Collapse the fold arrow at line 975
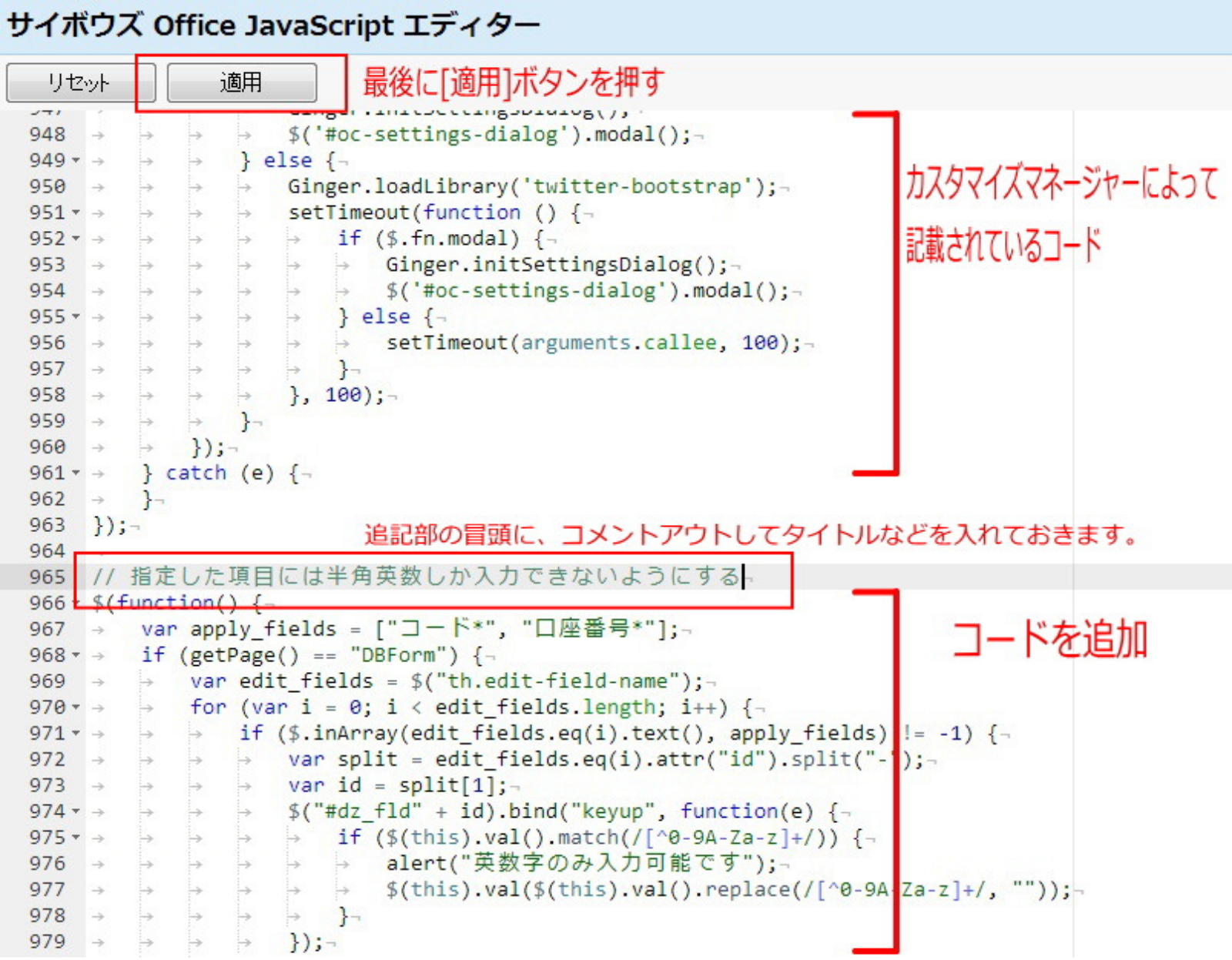Image resolution: width=1232 pixels, height=960 pixels. pyautogui.click(x=75, y=837)
